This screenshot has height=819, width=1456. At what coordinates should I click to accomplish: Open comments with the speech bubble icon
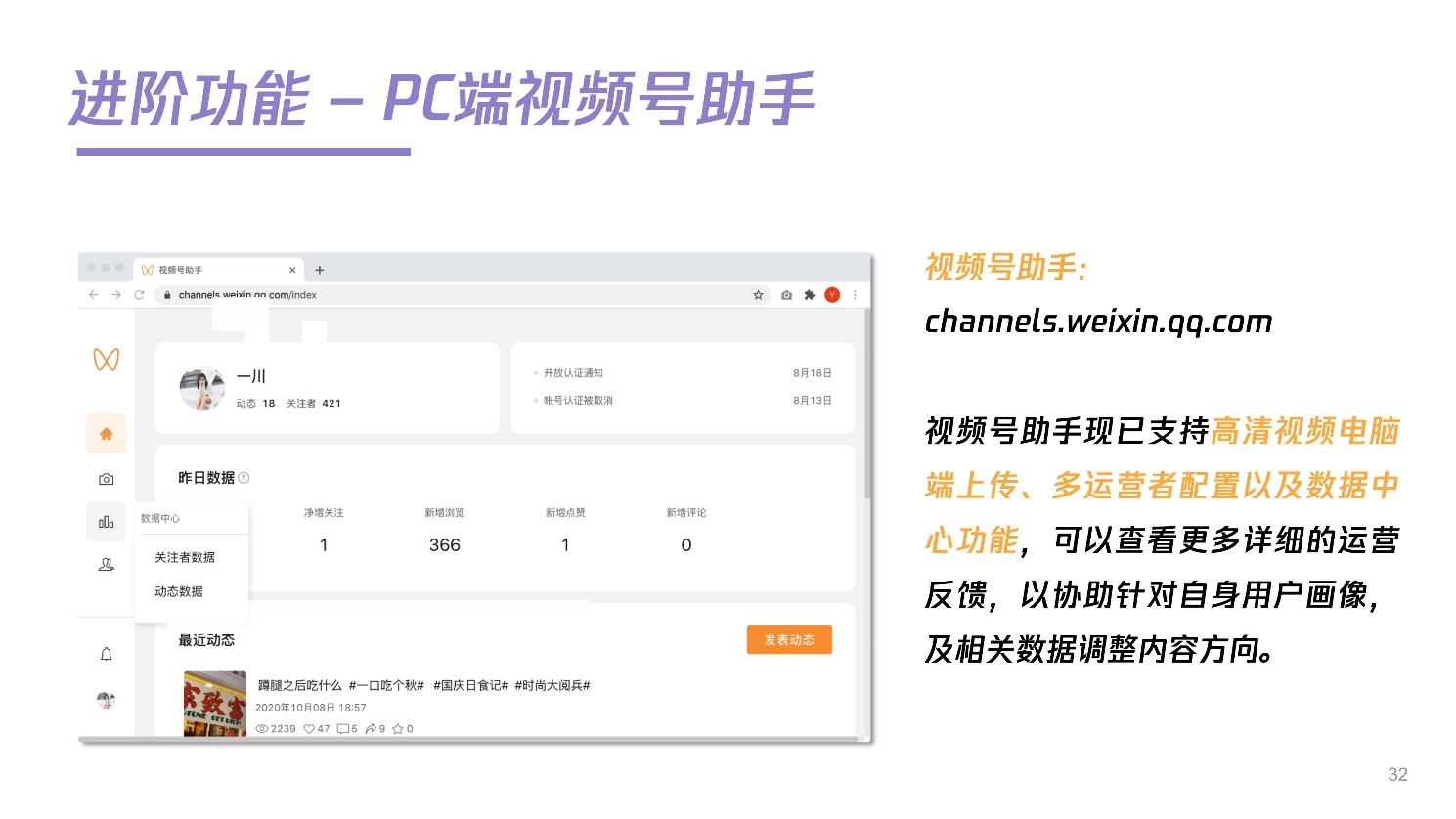[343, 728]
